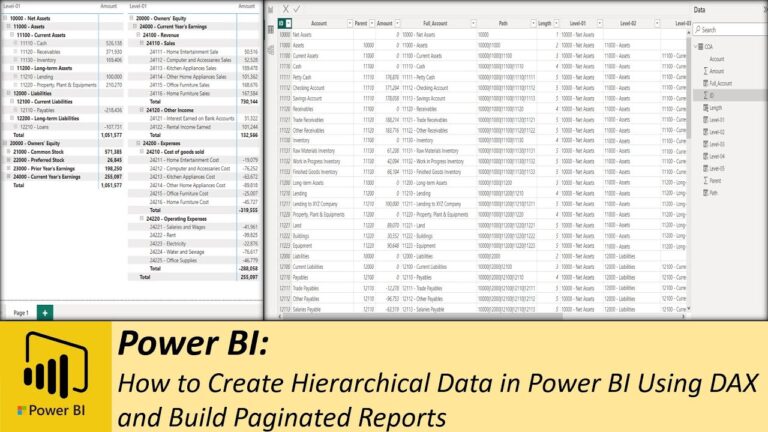Select the COA table in the Data pane
The width and height of the screenshot is (768, 432).
point(708,47)
